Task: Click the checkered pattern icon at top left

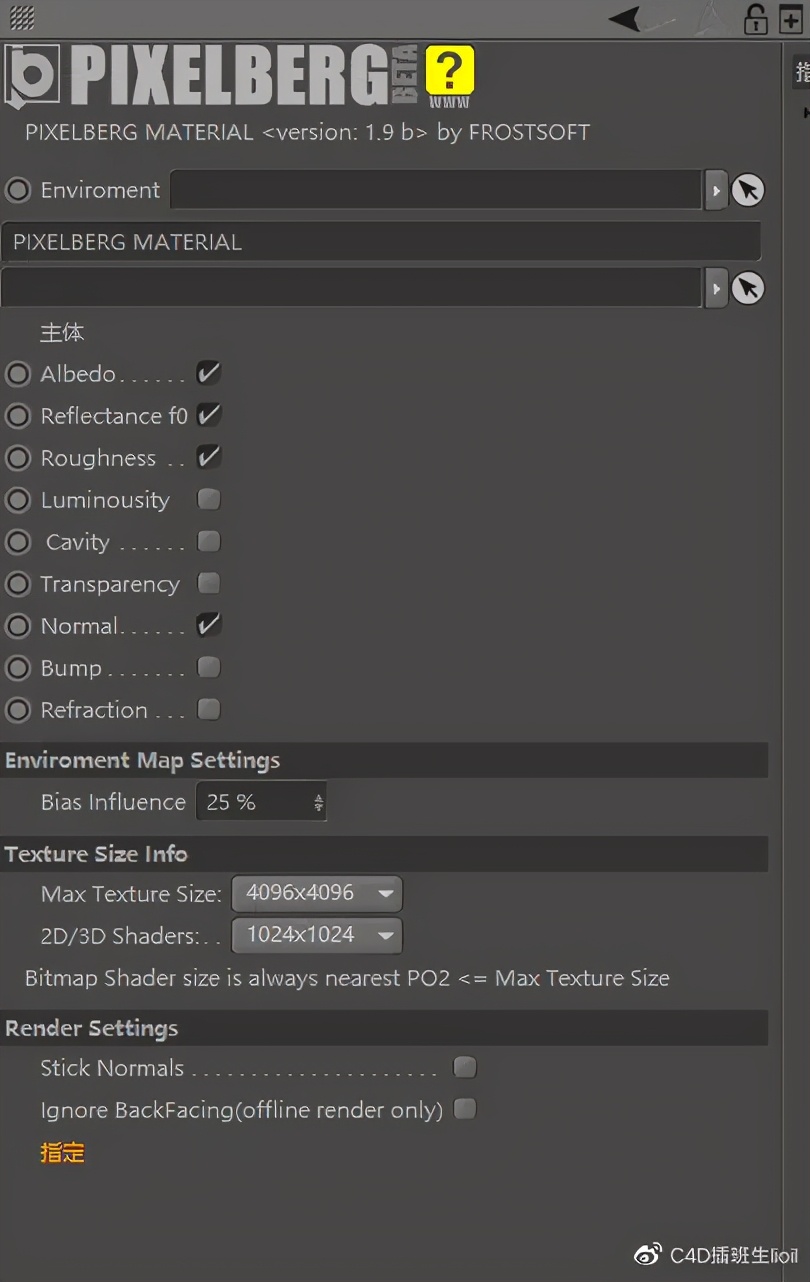Action: click(x=21, y=17)
